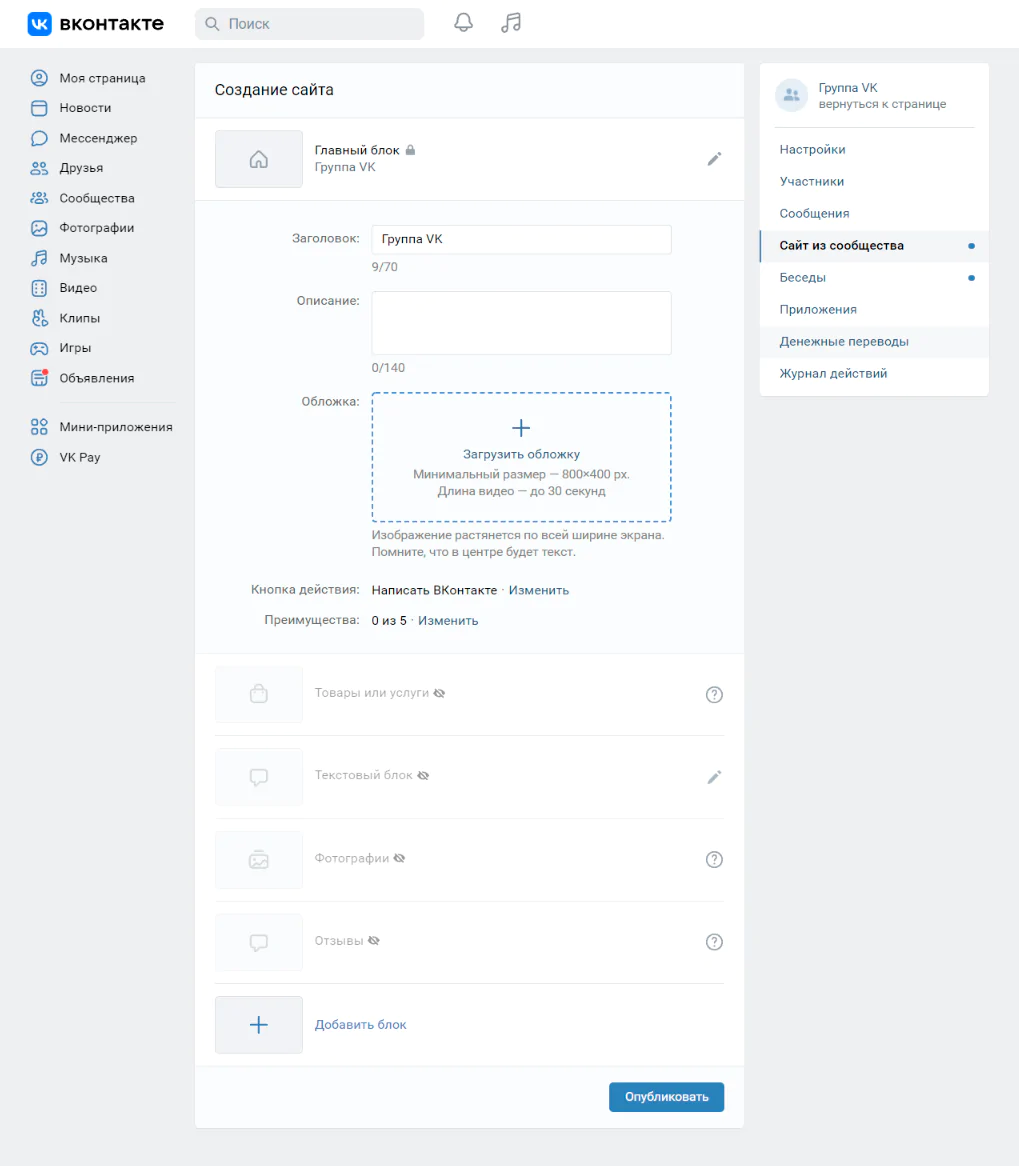
Task: Click the Главный блок home thumbnail
Action: [258, 159]
